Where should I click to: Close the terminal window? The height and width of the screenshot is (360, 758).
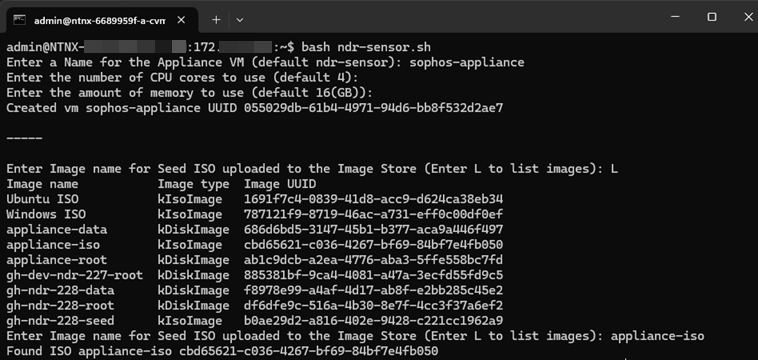747,17
